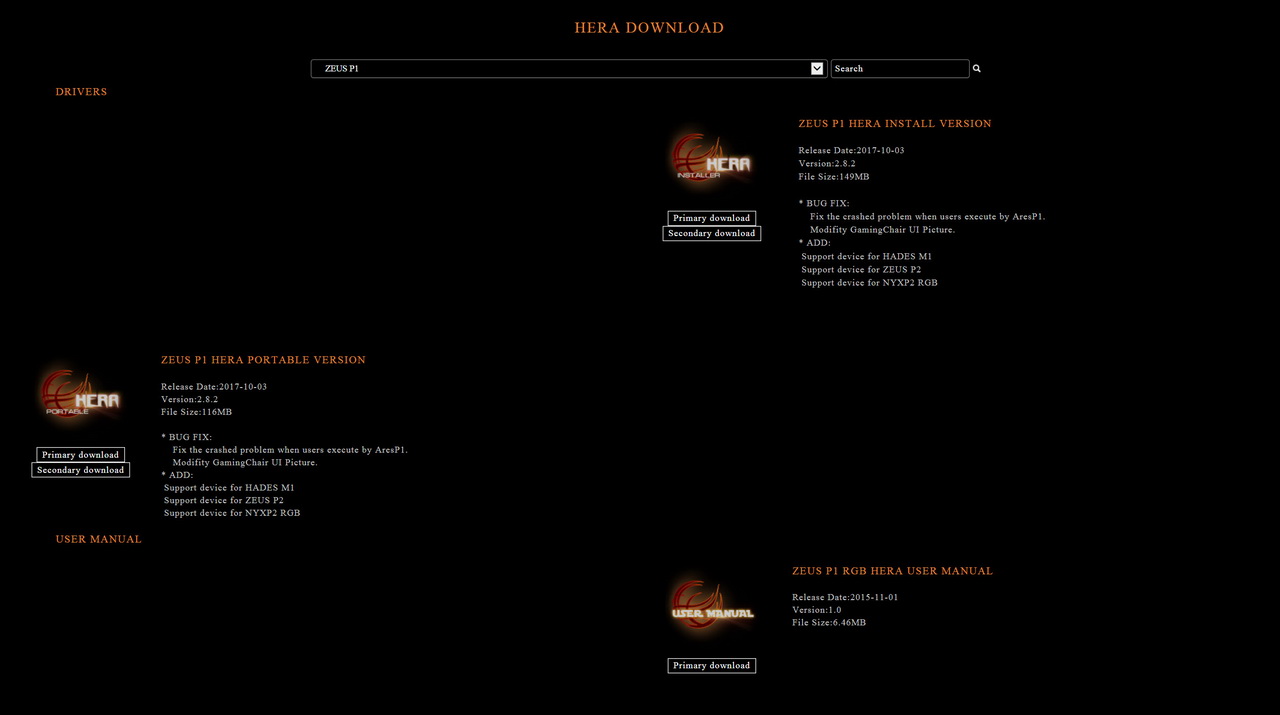The width and height of the screenshot is (1280, 715).
Task: Click the File Size:116MB text
Action: point(196,412)
